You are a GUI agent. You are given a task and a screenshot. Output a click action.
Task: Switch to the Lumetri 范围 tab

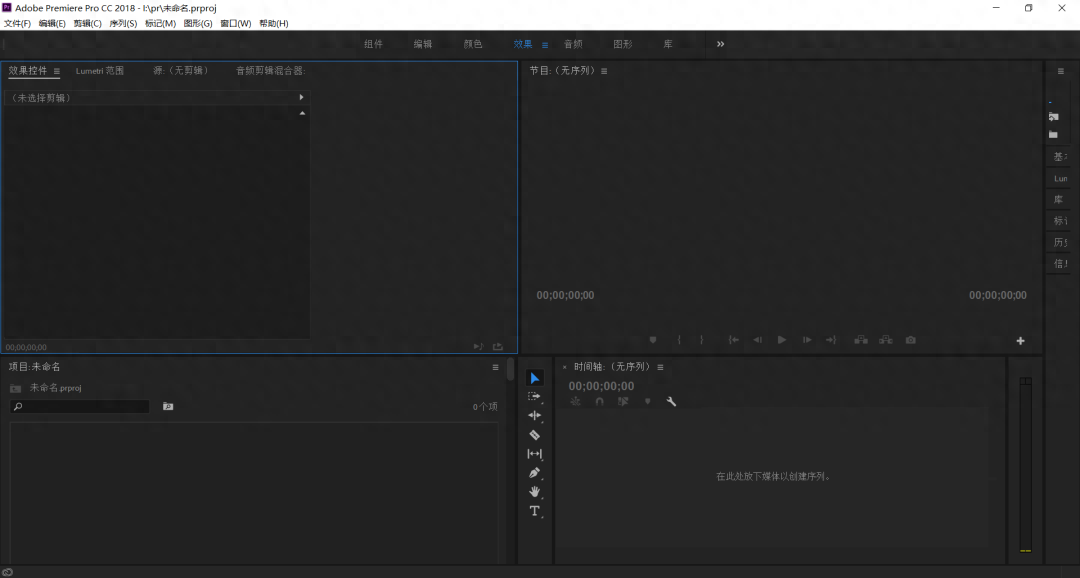coord(100,71)
